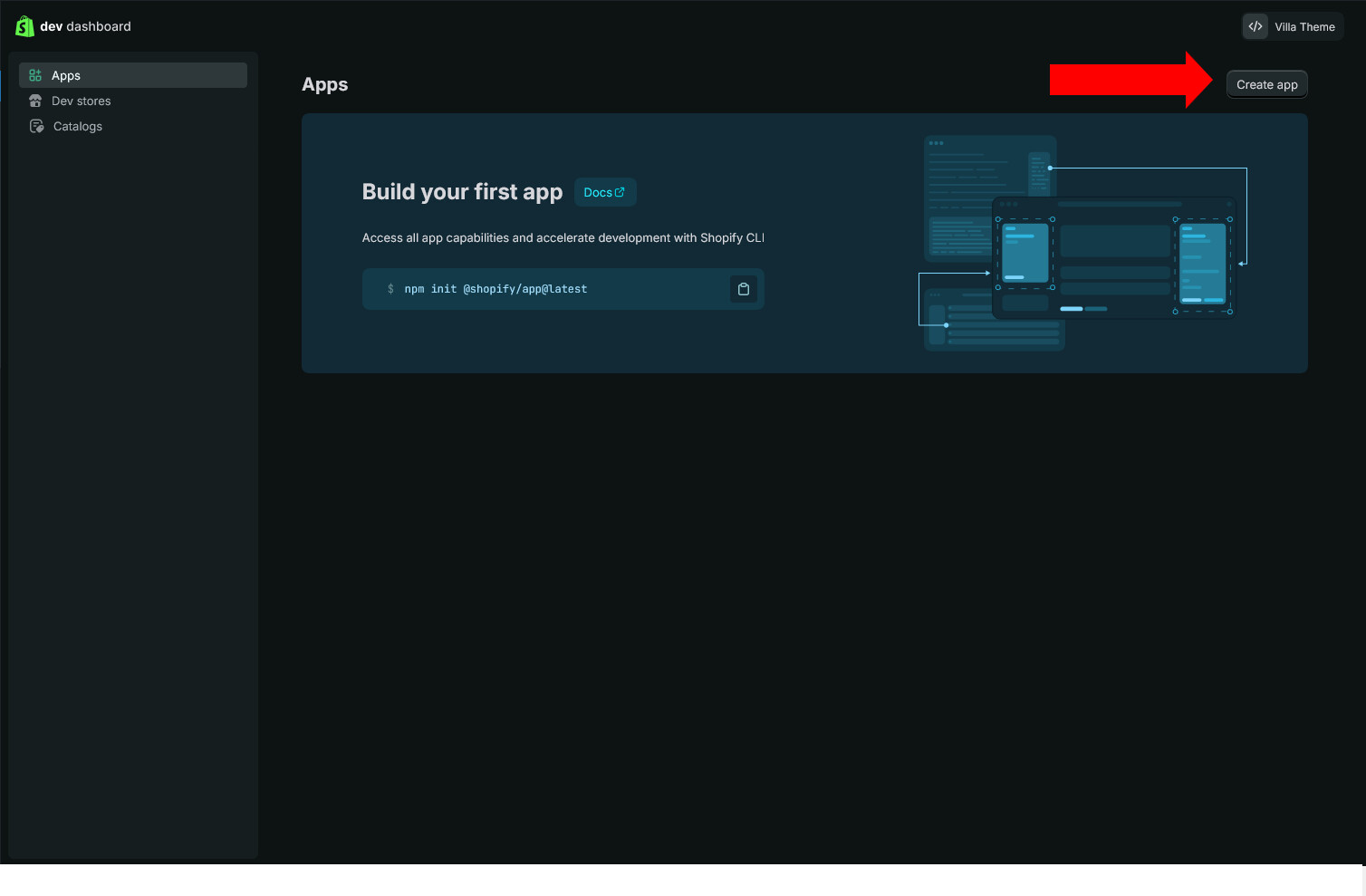Click the Shopify bag logo
The image size is (1366, 896).
24,26
